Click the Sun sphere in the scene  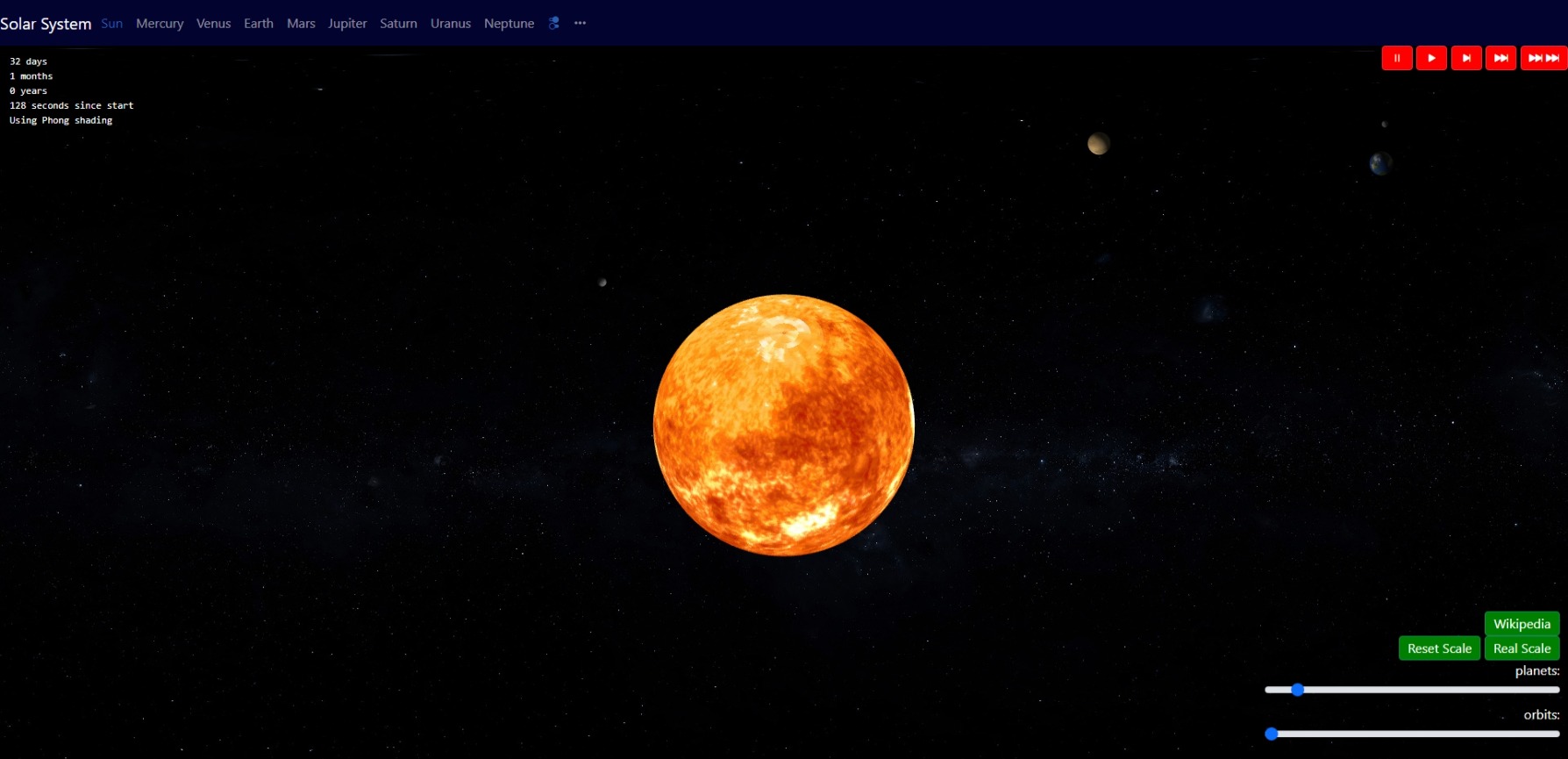pos(784,425)
